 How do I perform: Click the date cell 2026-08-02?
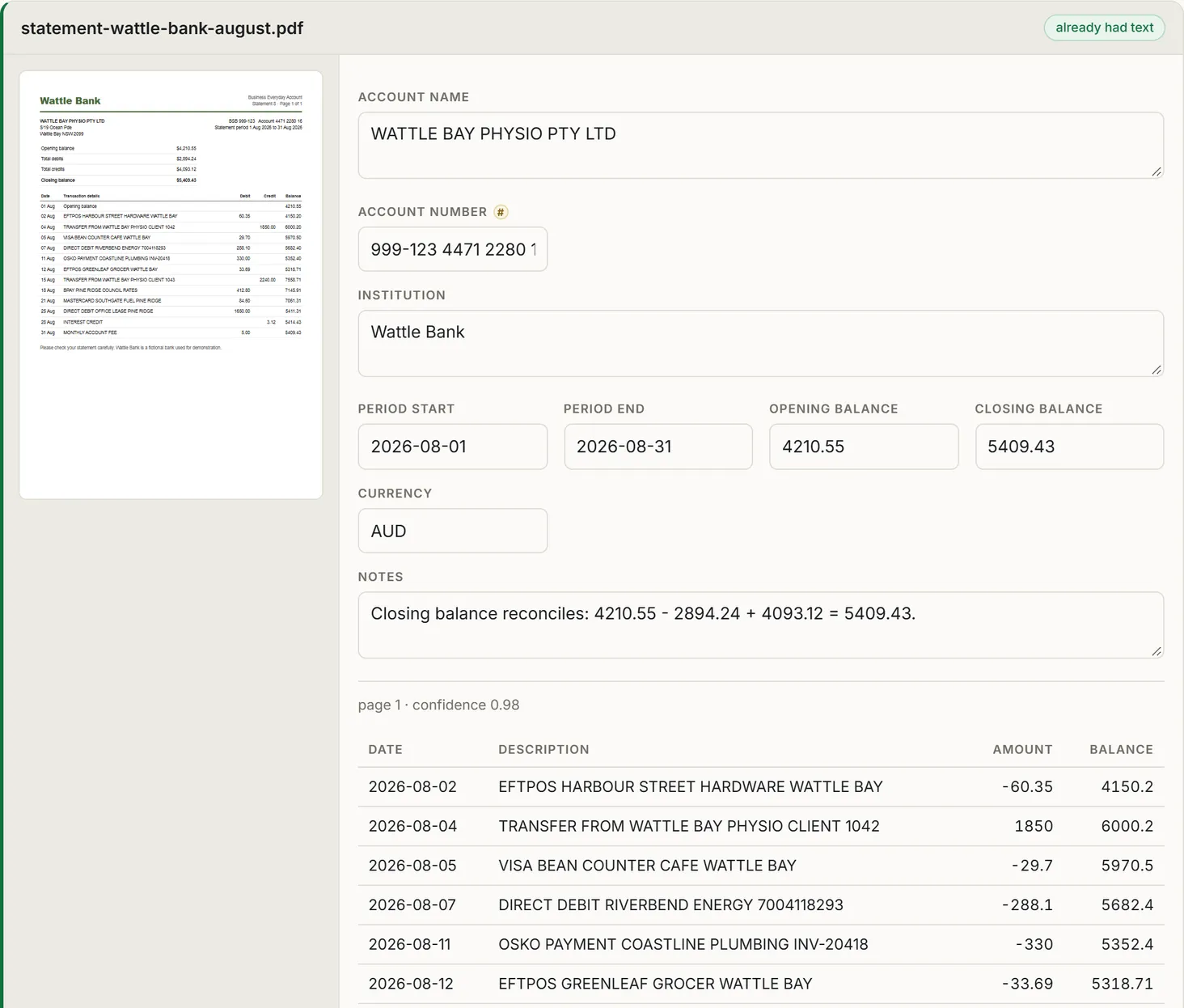coord(412,786)
